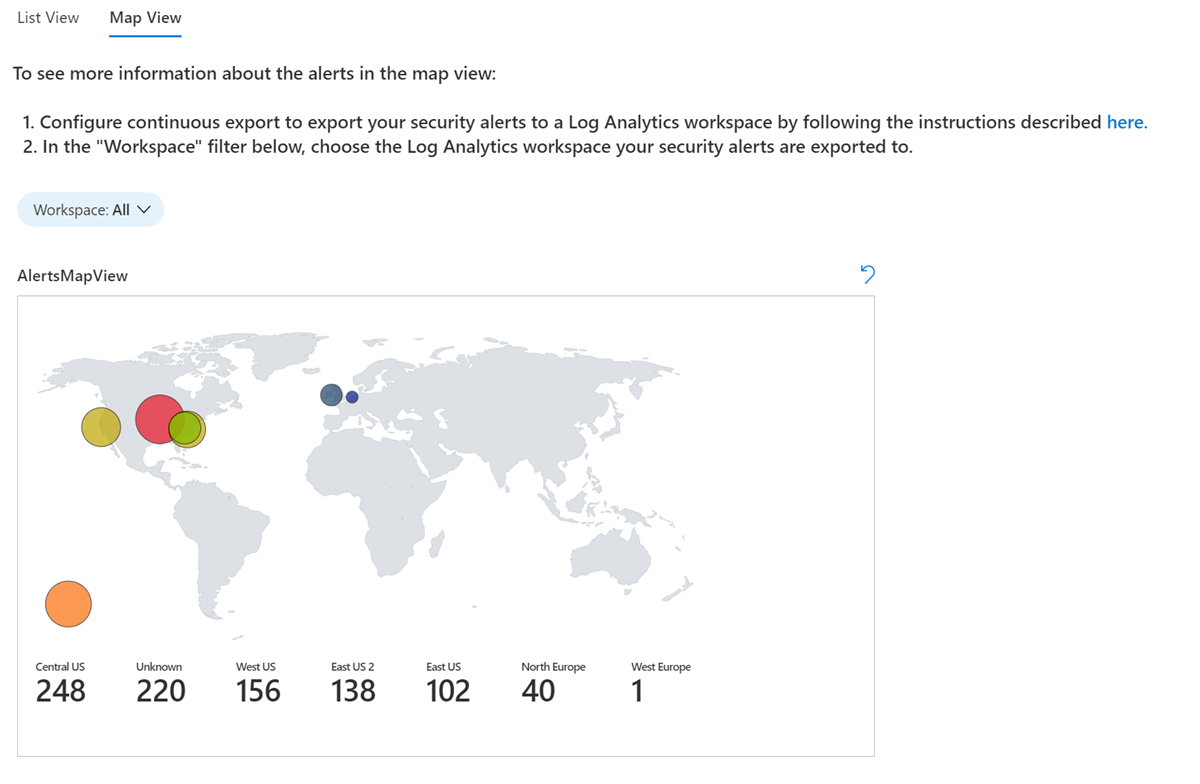Click the North Europe count 40
The image size is (1200, 784).
click(539, 690)
